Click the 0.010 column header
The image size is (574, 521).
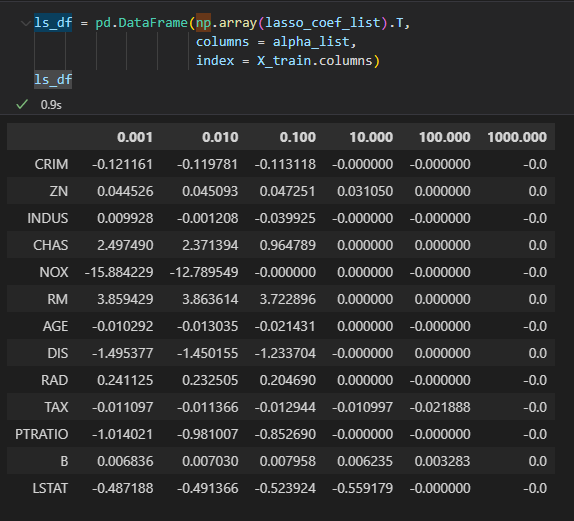point(220,137)
